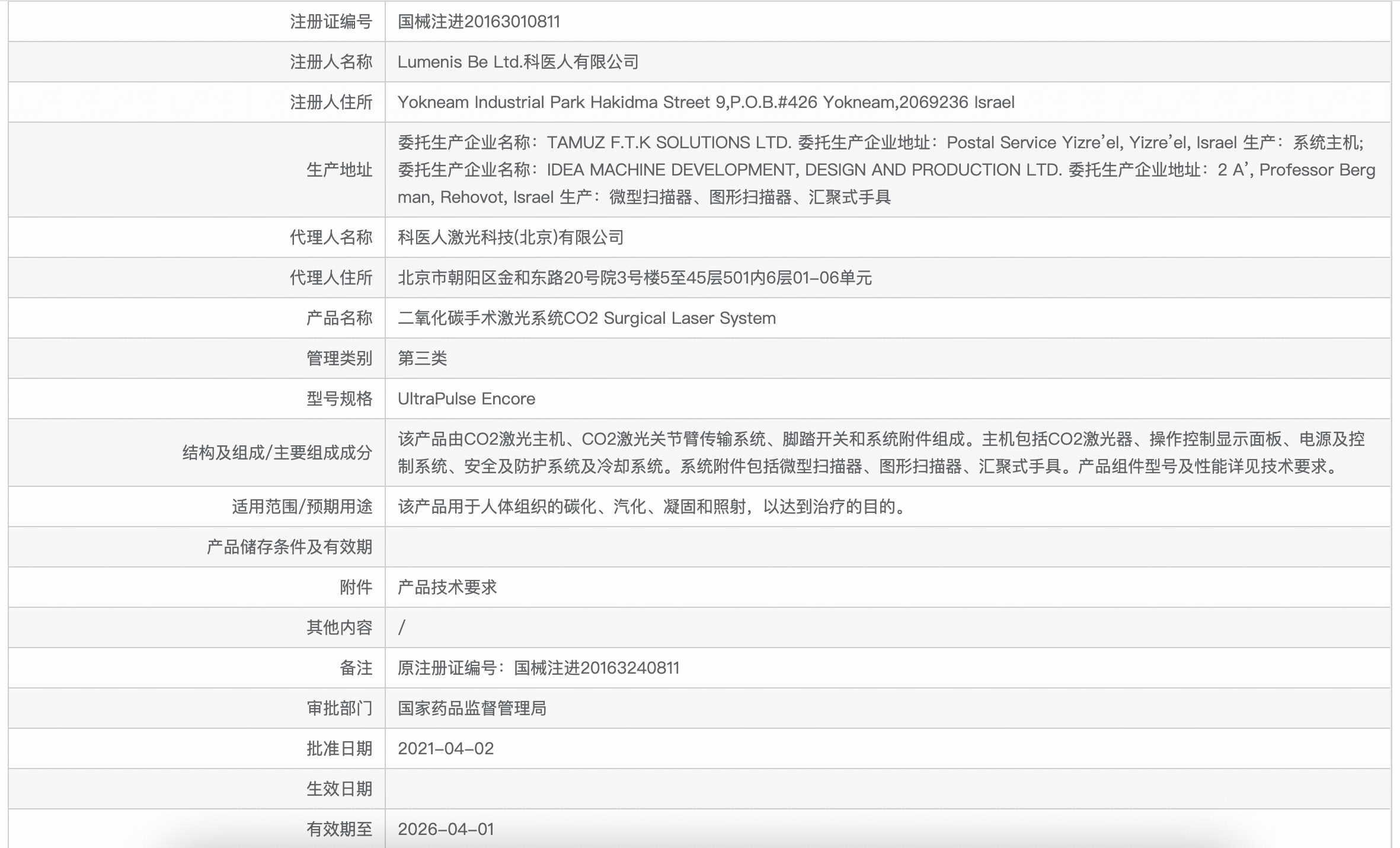Click the 注册人住所 address value
Image resolution: width=1400 pixels, height=848 pixels.
coord(705,101)
